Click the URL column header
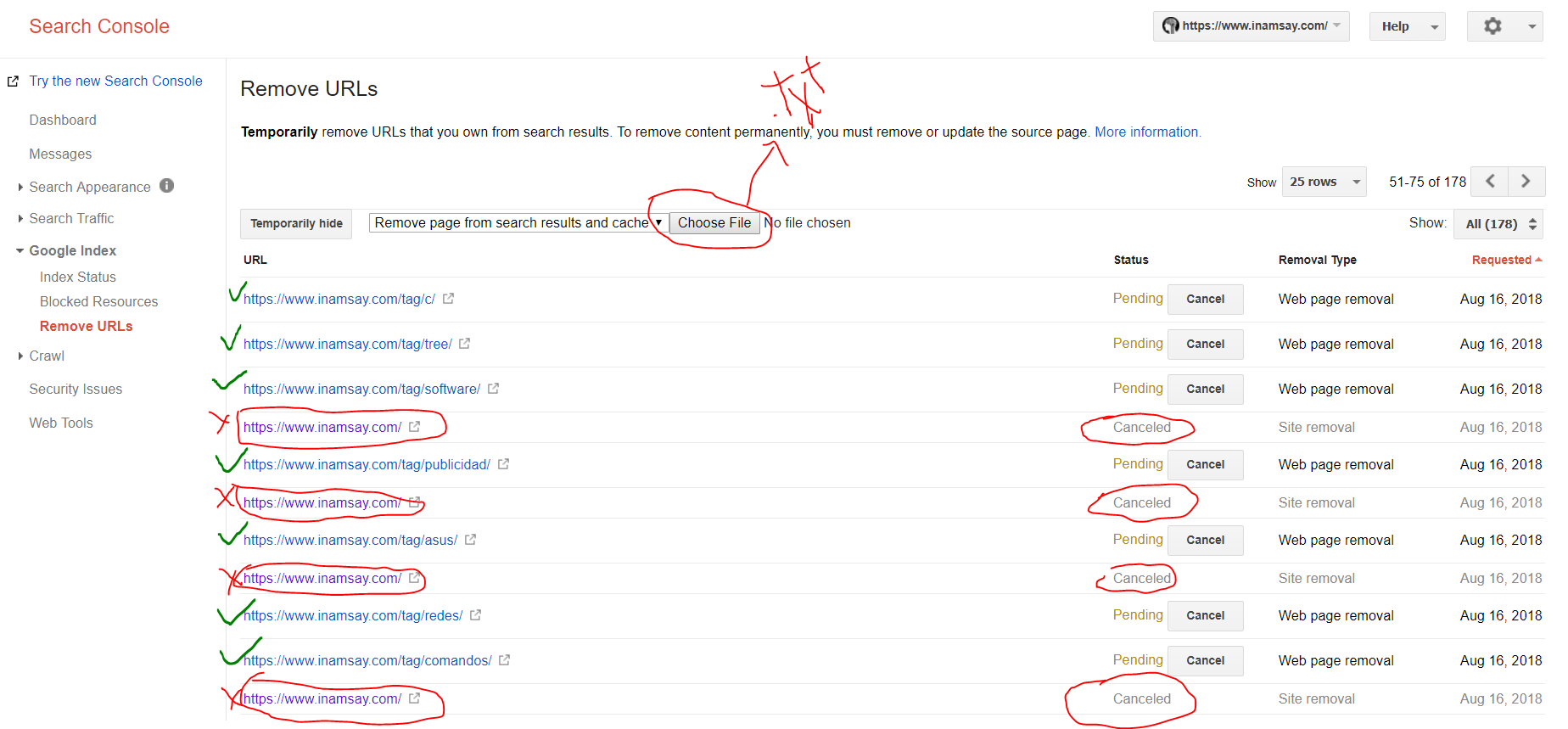 pyautogui.click(x=255, y=261)
